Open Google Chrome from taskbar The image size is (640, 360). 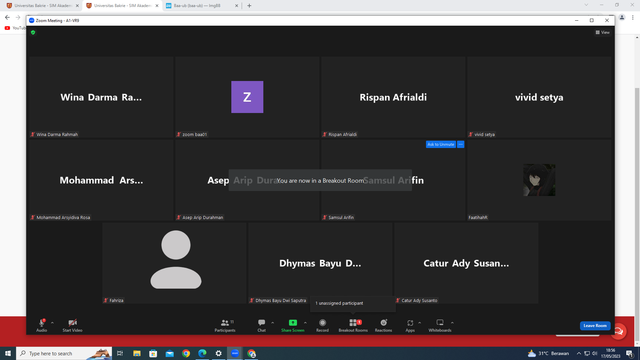pyautogui.click(x=186, y=353)
